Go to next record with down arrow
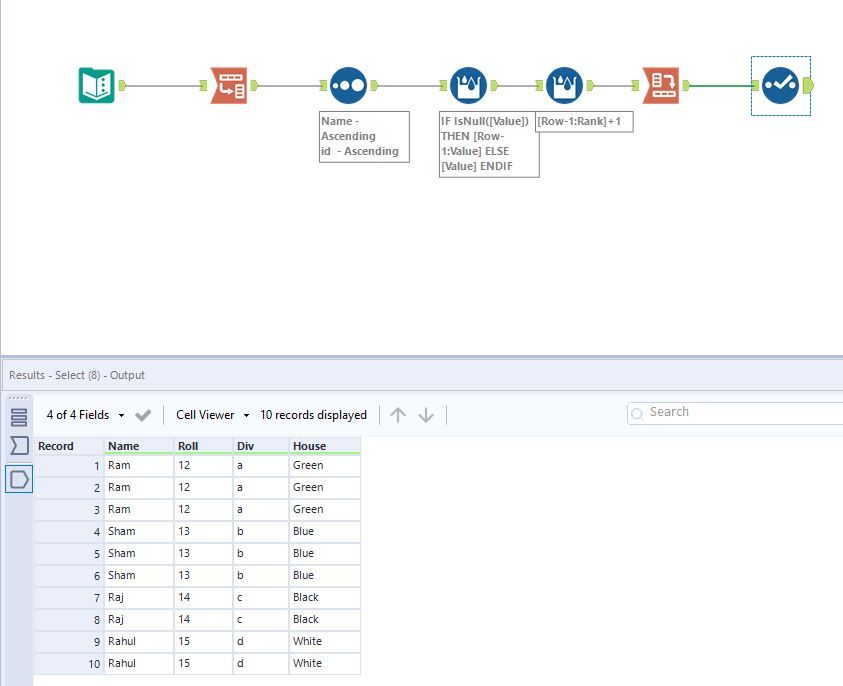 426,415
